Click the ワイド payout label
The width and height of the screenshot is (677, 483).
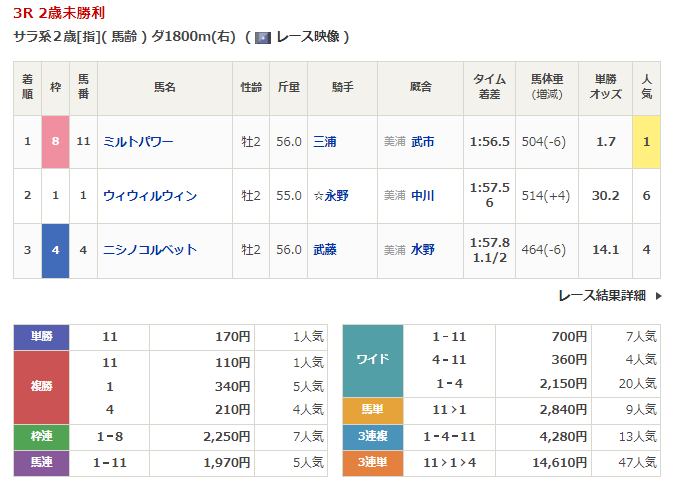tap(372, 360)
